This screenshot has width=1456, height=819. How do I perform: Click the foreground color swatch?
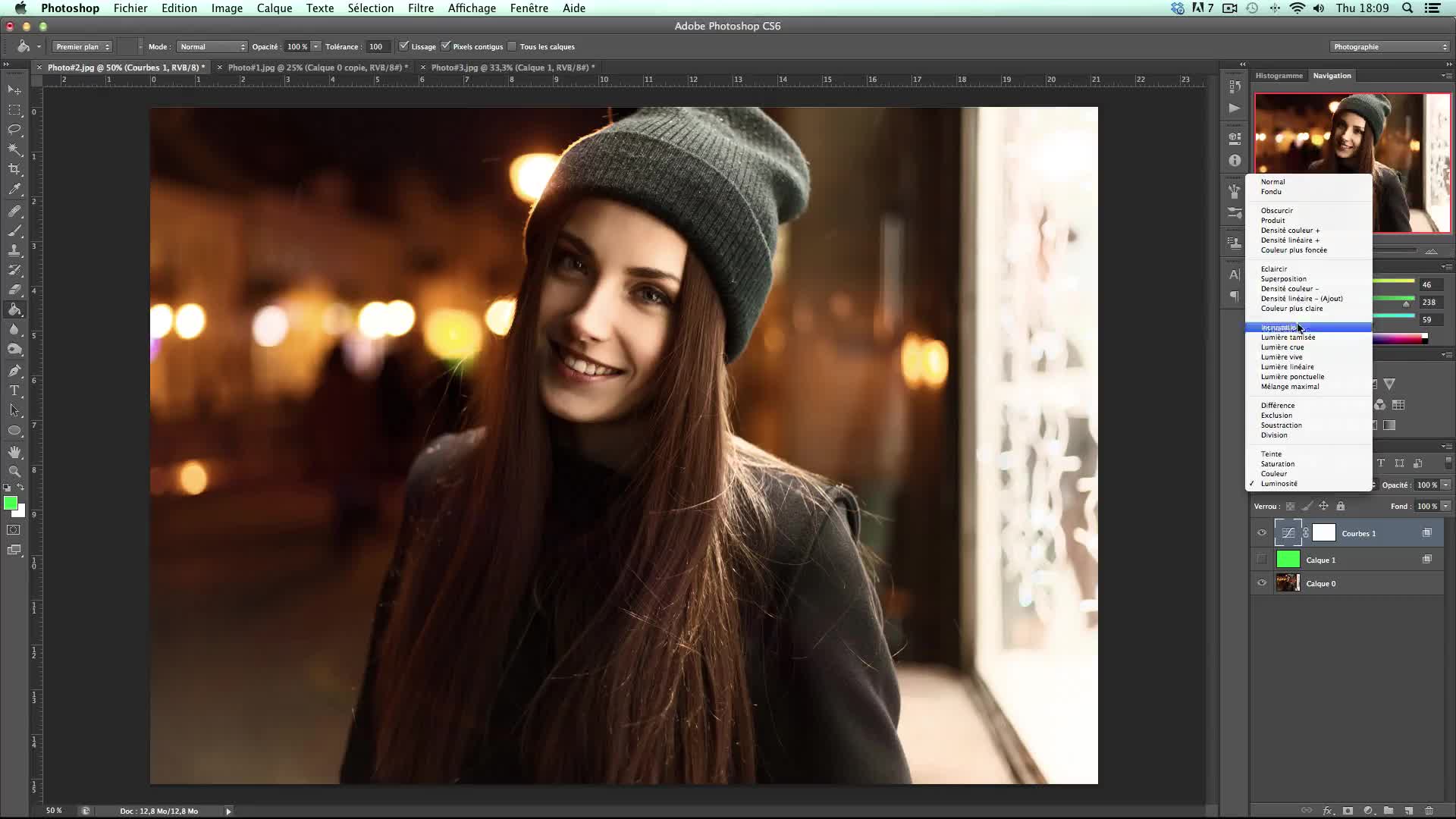[10, 504]
